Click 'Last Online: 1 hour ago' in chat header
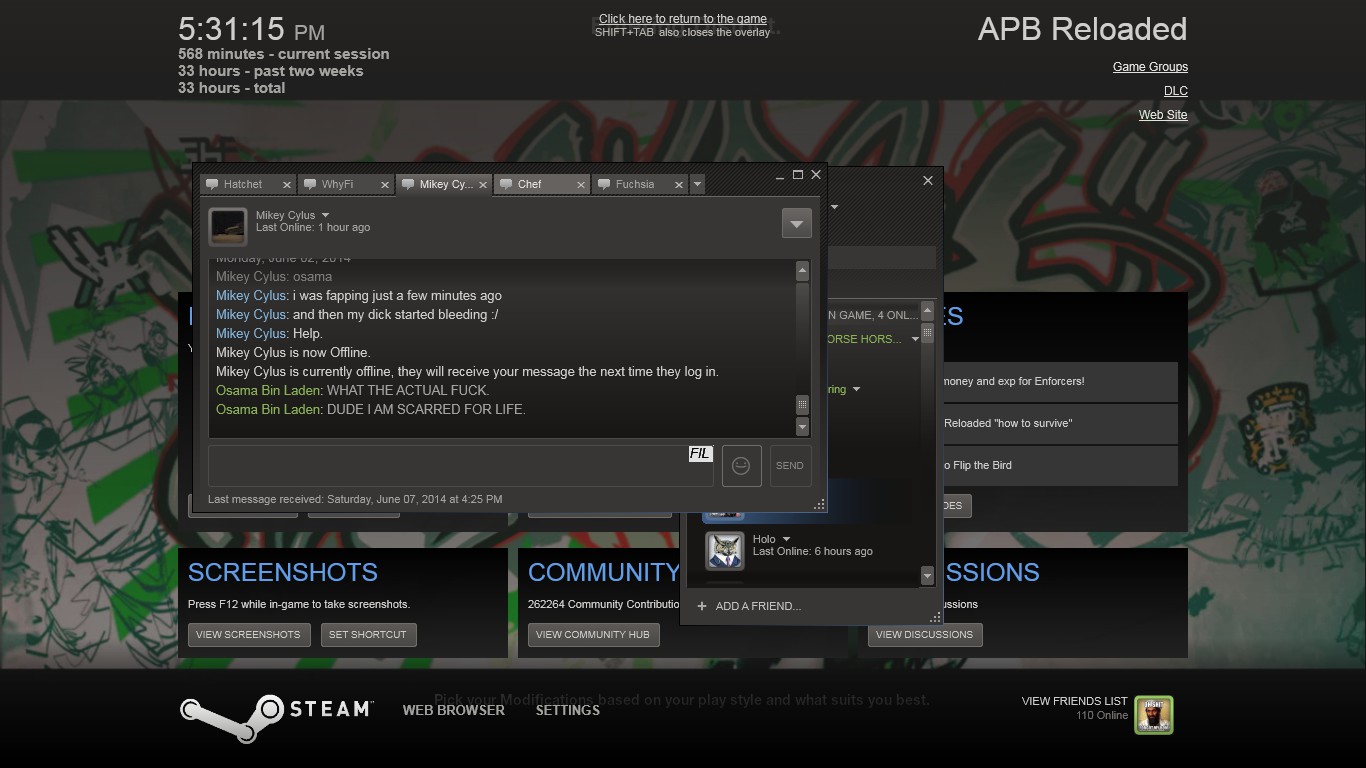Screen dimensions: 1366x768 [313, 228]
